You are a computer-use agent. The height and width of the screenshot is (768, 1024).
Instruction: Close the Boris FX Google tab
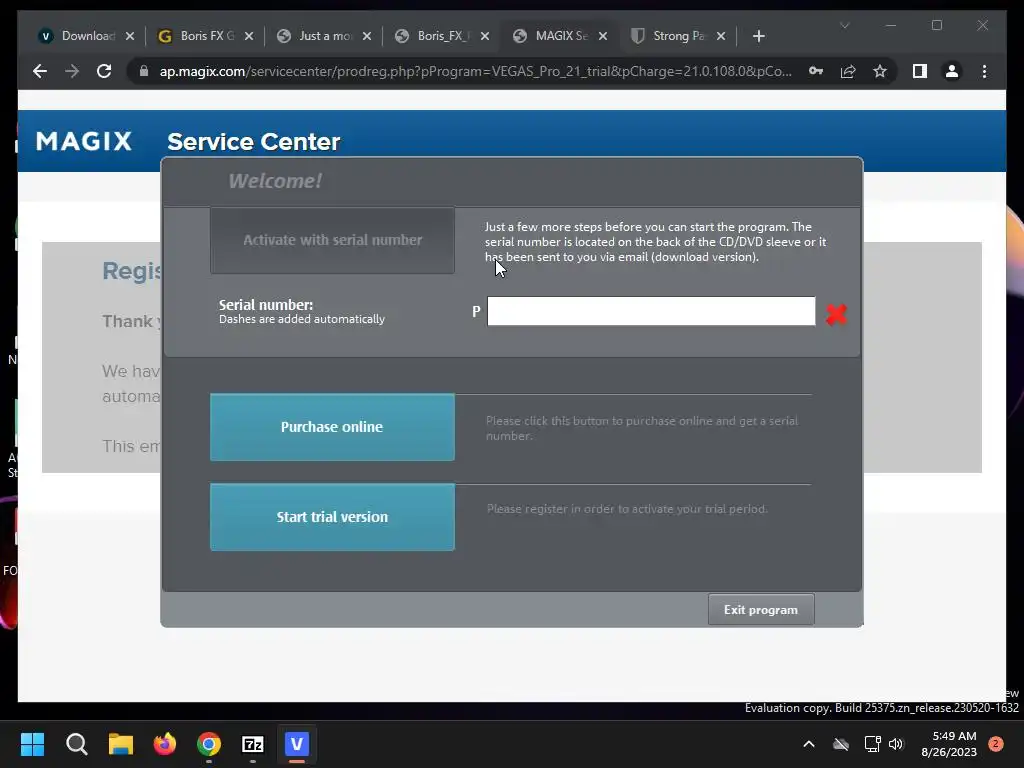click(x=249, y=37)
